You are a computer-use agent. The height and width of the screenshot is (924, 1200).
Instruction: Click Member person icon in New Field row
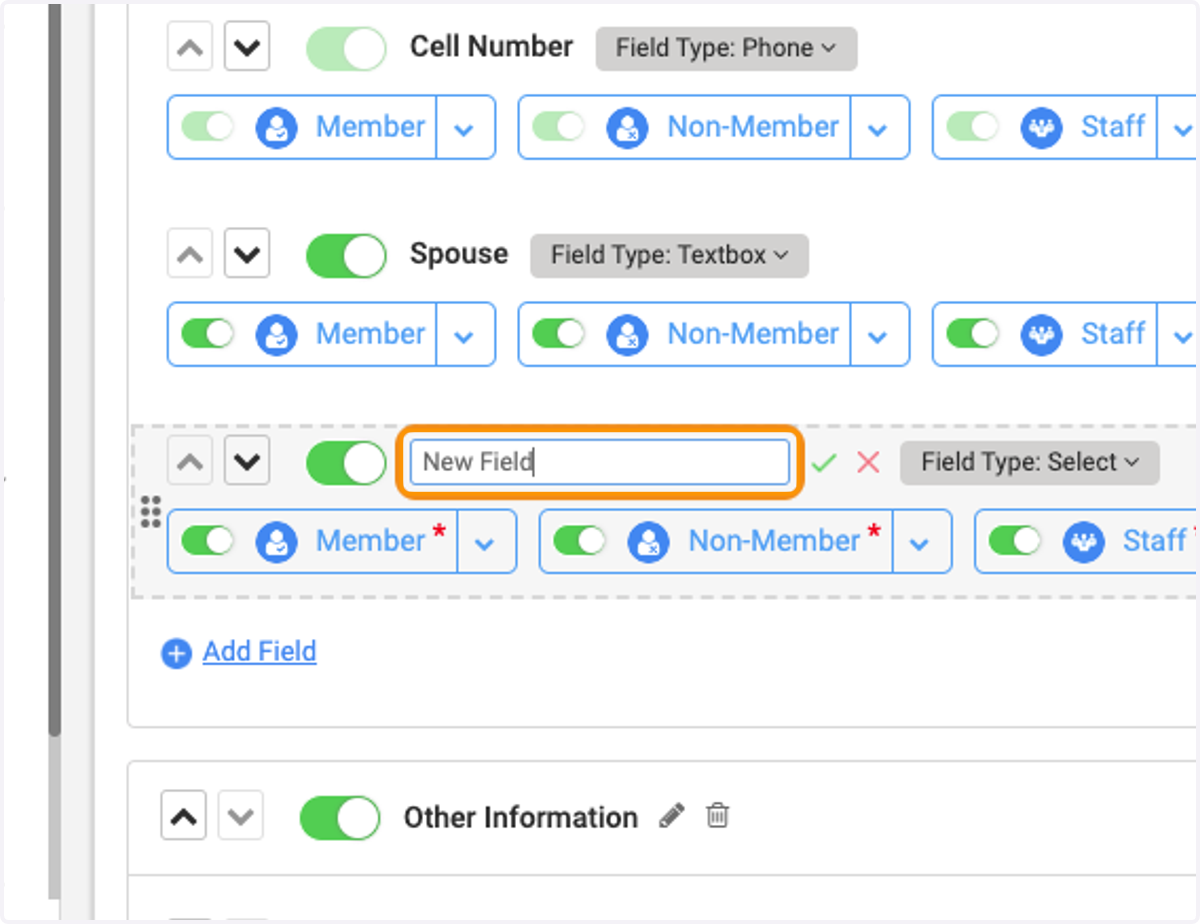point(276,542)
